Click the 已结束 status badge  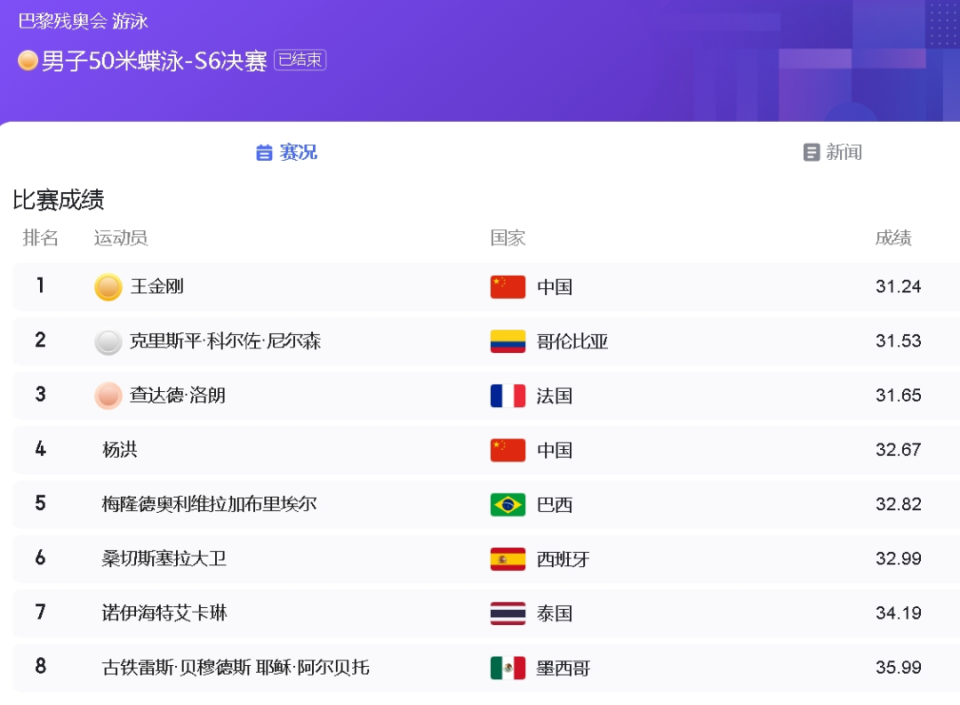[x=299, y=59]
